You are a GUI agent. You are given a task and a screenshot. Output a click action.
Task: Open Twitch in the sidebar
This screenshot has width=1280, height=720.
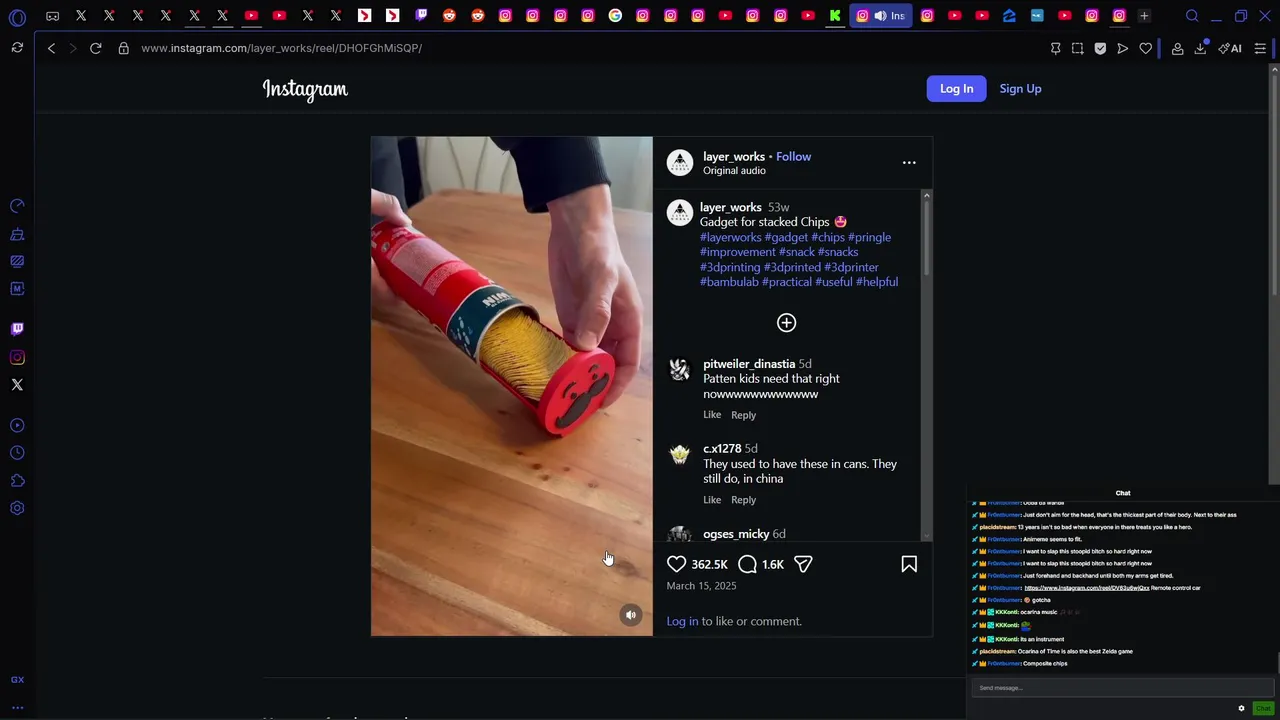pos(17,329)
